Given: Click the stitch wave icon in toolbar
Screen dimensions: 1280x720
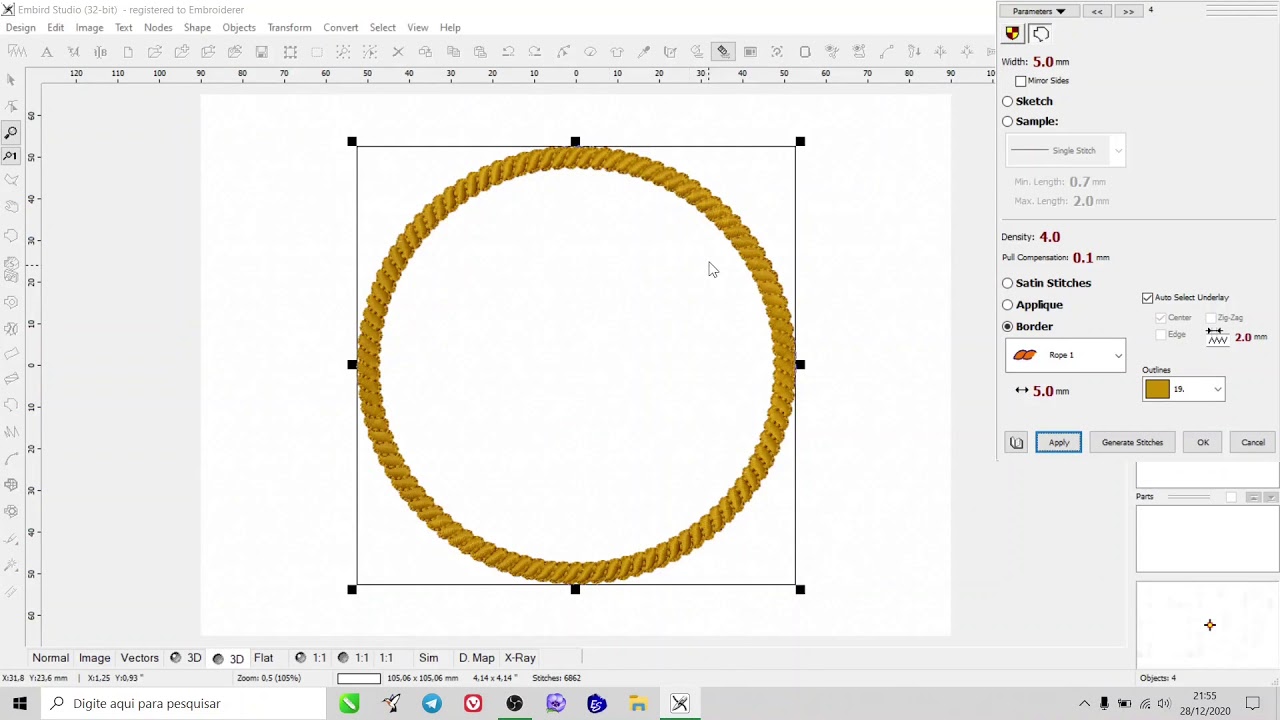Looking at the screenshot, I should point(17,51).
